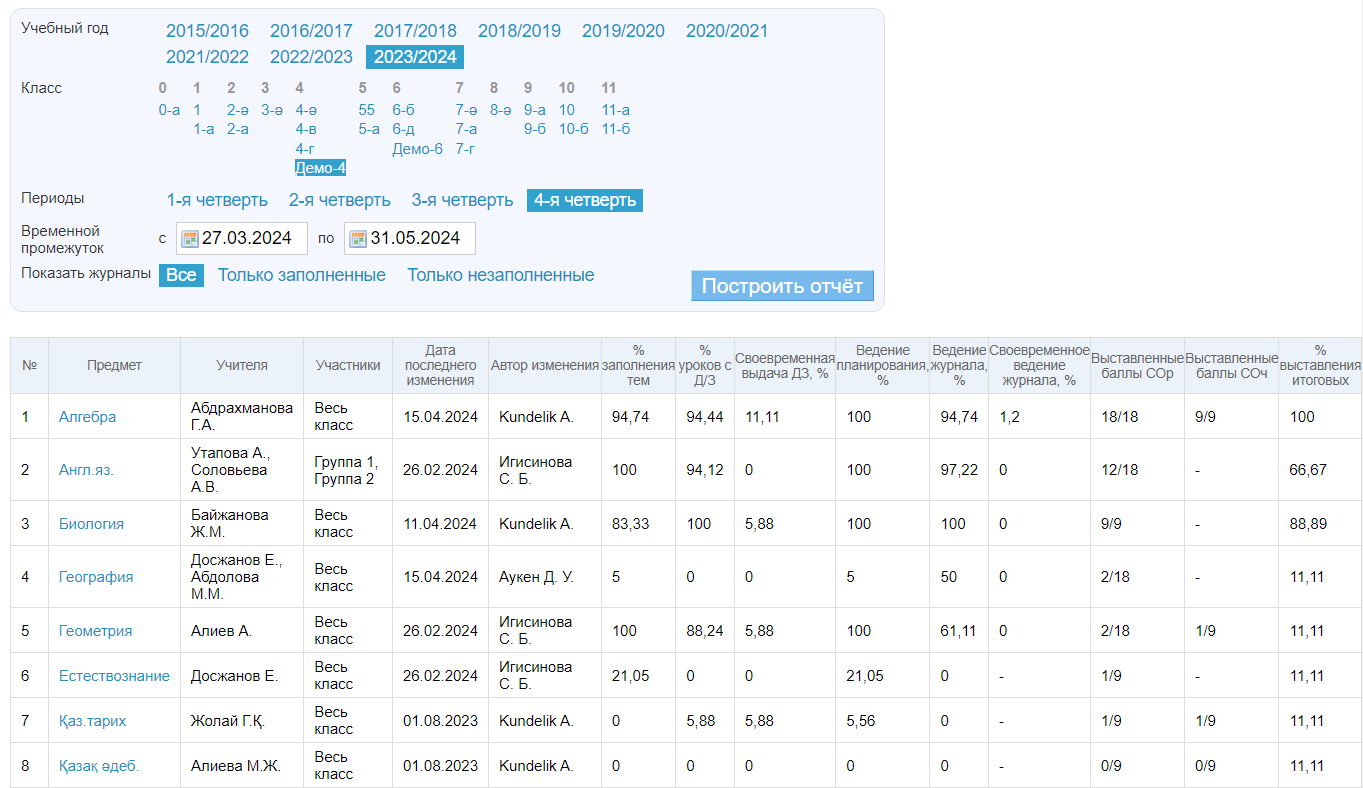Screen dimensions: 1363x788
Task: Click the start date field 27.03.2024
Action: pos(246,238)
